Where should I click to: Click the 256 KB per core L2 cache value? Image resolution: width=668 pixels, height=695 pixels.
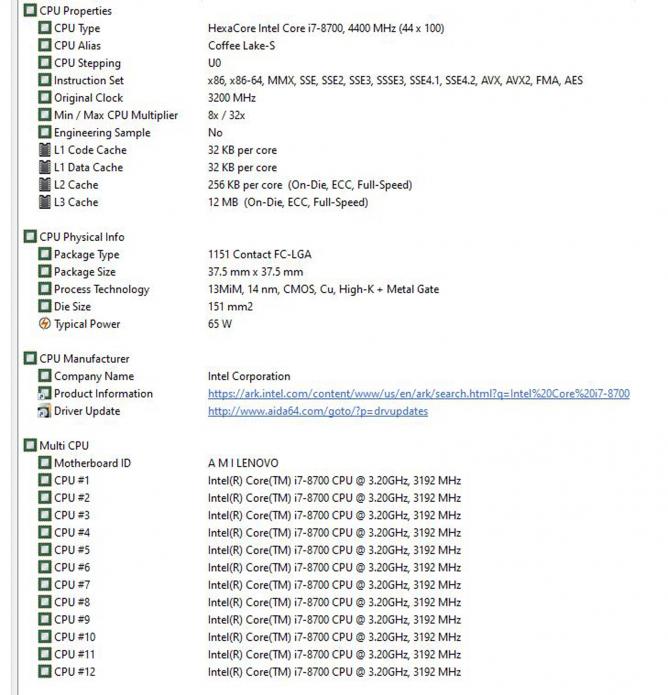(310, 185)
